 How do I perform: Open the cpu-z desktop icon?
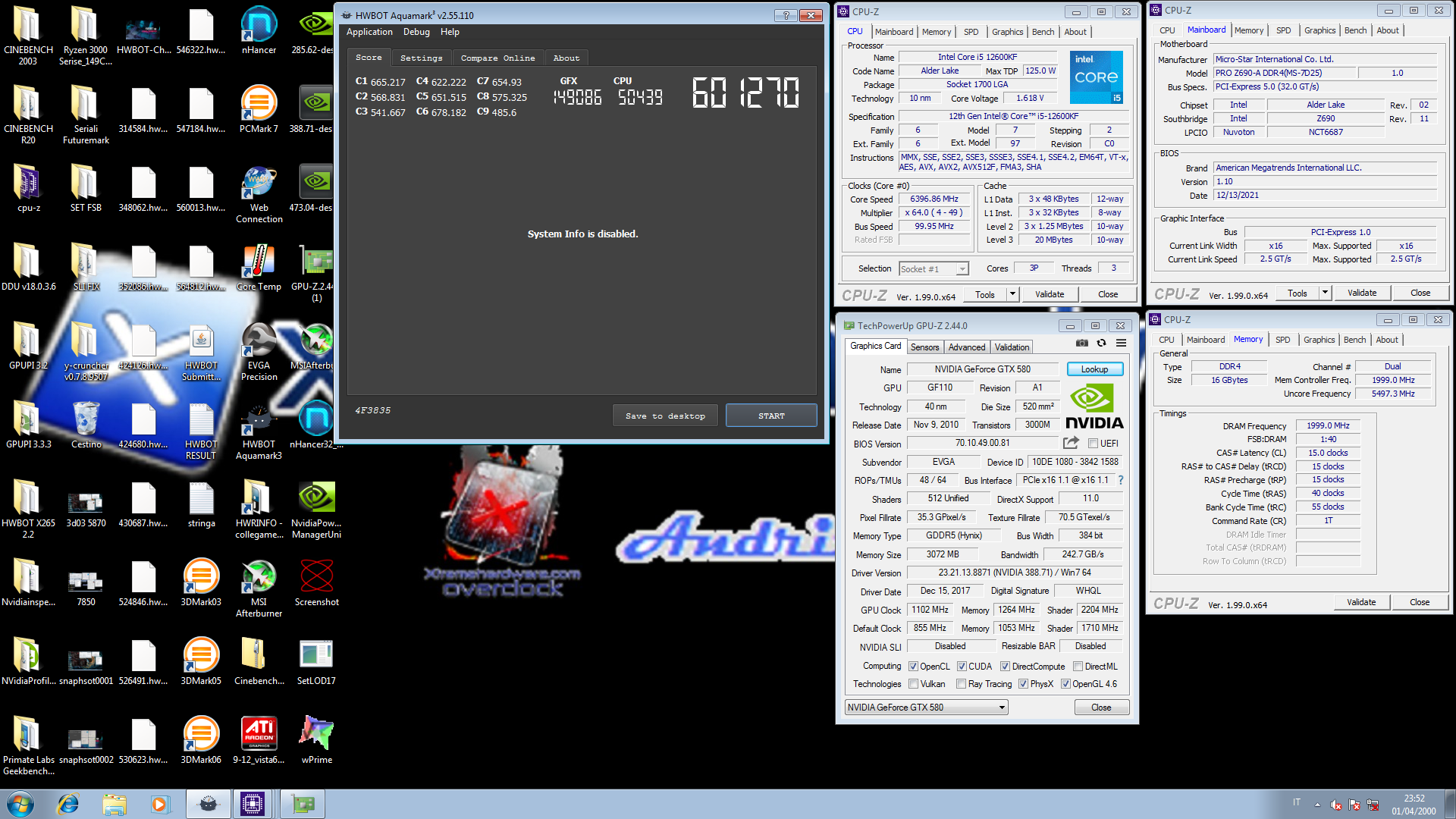tap(28, 188)
